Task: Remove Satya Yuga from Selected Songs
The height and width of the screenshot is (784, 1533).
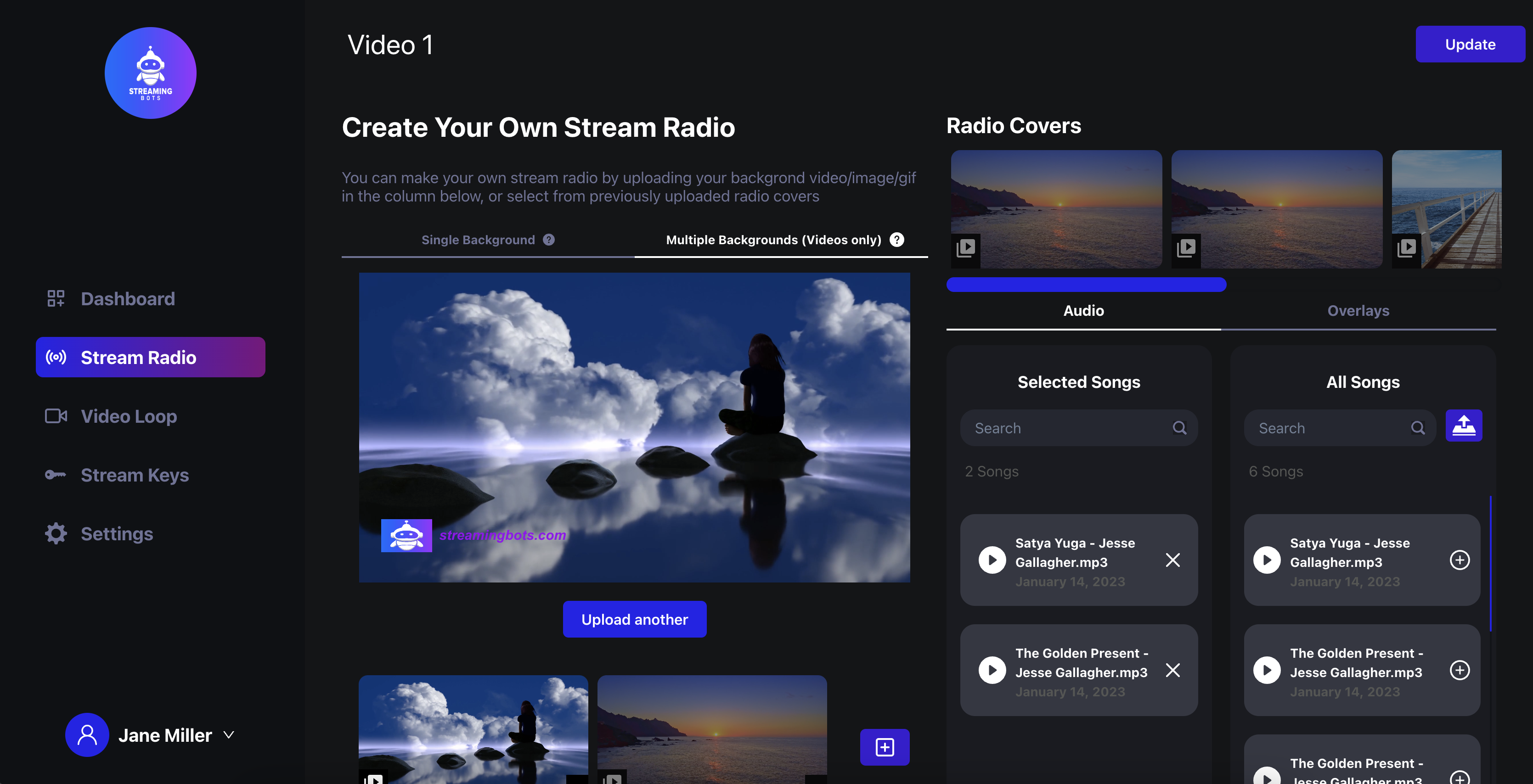Action: [x=1172, y=560]
